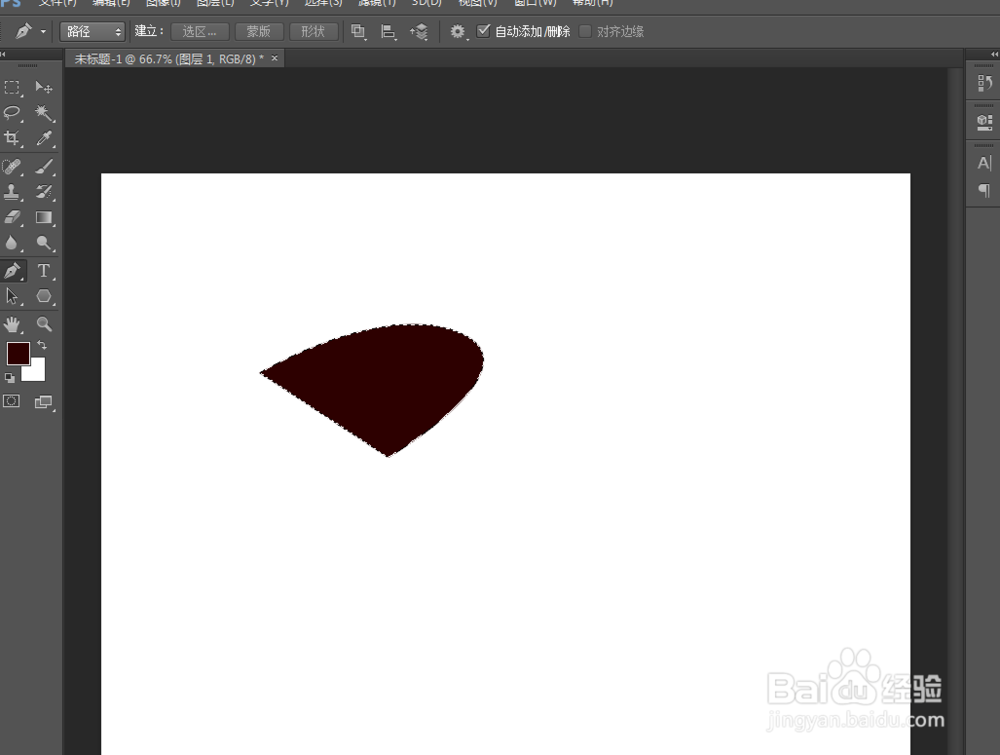Viewport: 1000px width, 755px height.
Task: Select the History Brush tool
Action: [43, 192]
